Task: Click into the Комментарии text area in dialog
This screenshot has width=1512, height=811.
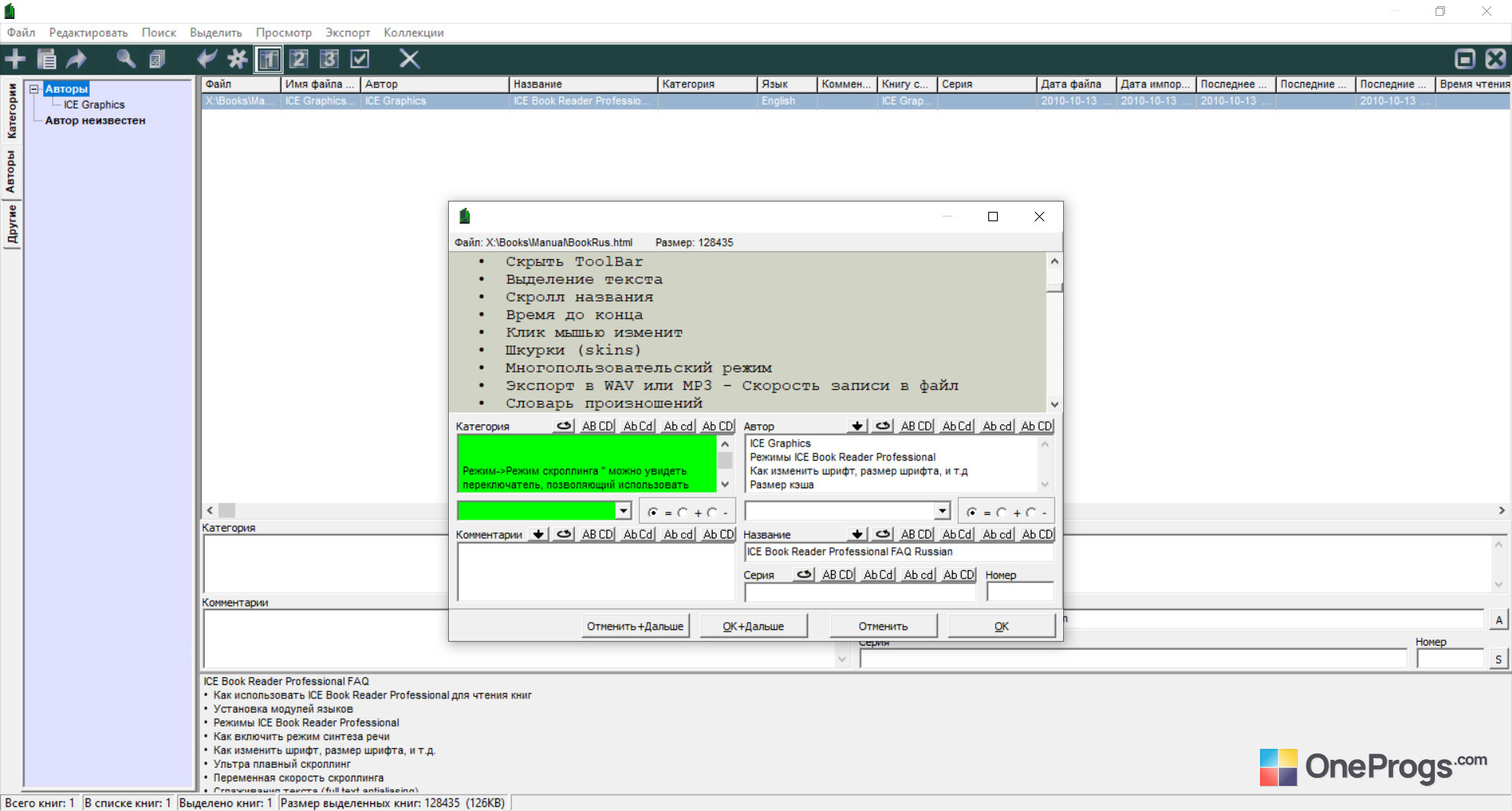Action: click(x=596, y=572)
